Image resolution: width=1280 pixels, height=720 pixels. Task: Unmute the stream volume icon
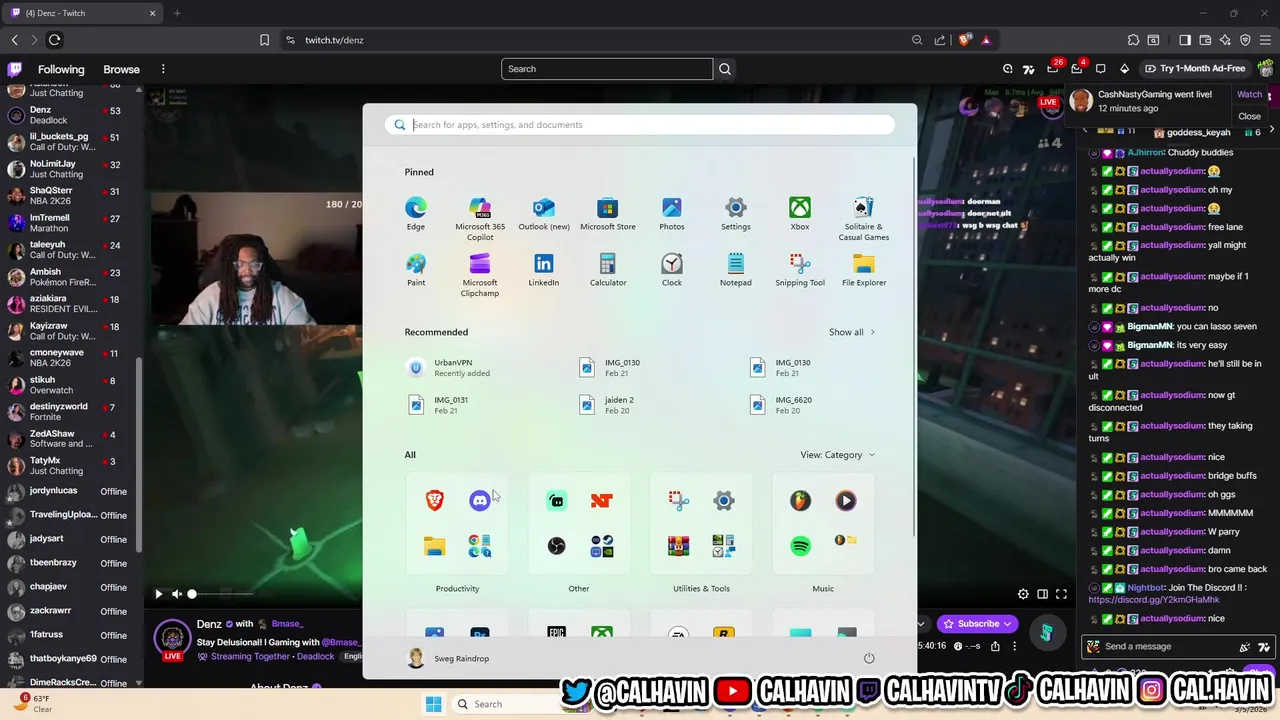coord(177,594)
